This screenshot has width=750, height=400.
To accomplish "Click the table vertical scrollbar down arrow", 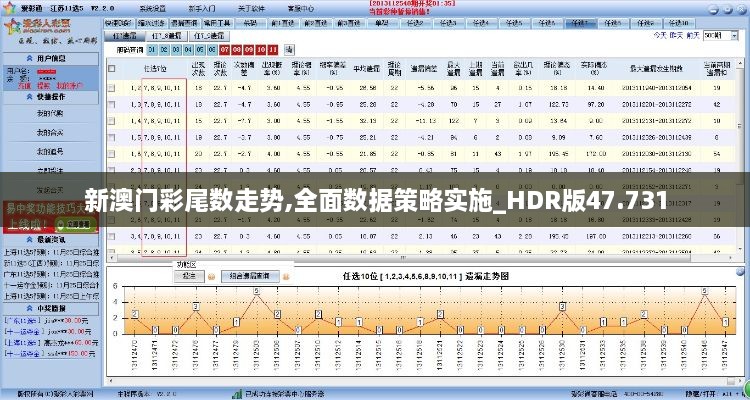I will click(x=740, y=250).
